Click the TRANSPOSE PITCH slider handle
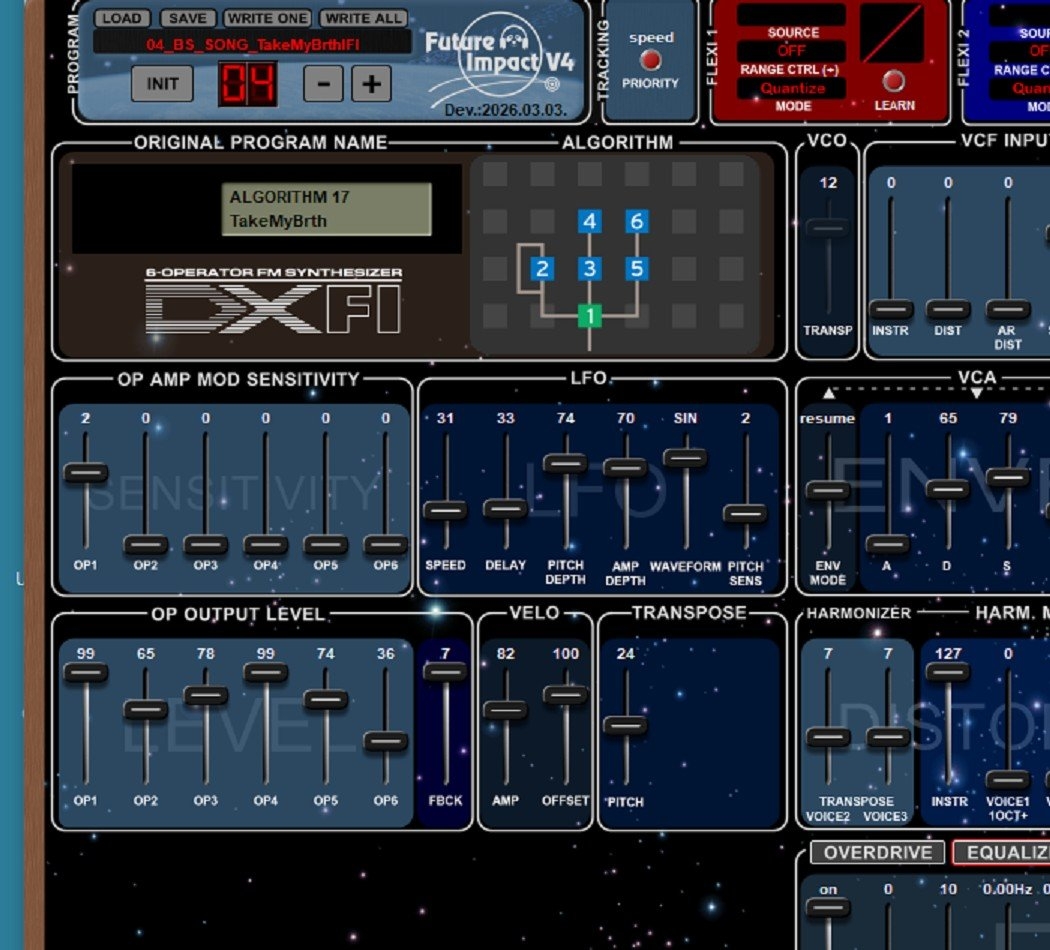This screenshot has height=950, width=1050. coord(625,726)
